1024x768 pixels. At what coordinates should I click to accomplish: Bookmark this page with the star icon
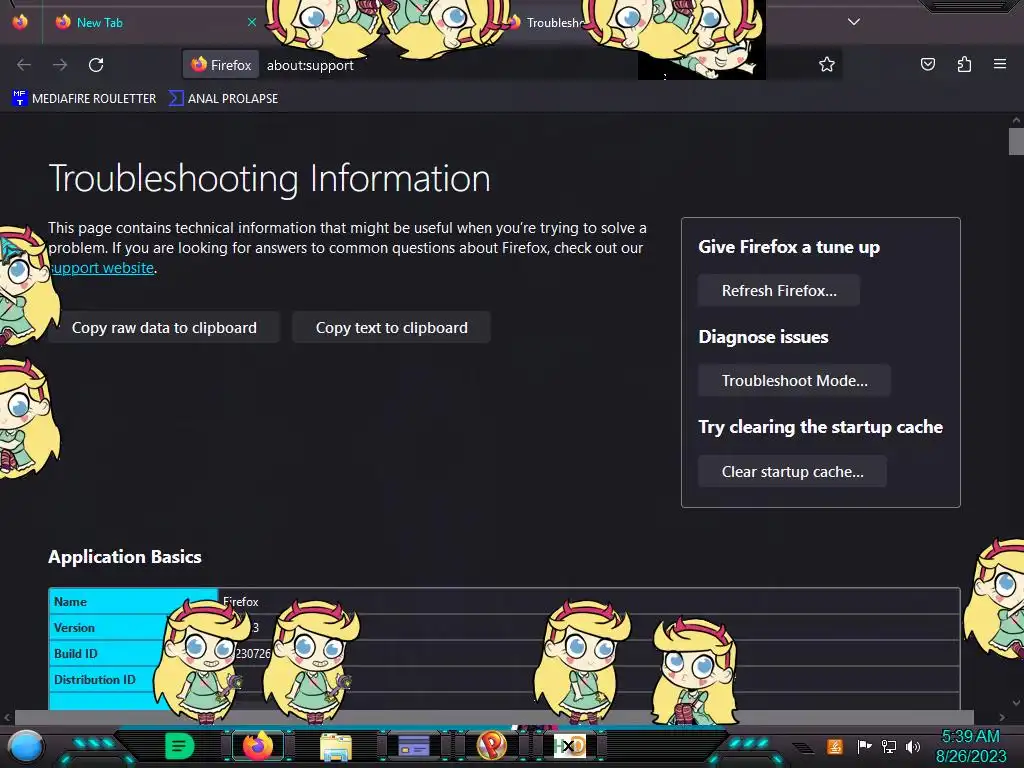point(827,64)
